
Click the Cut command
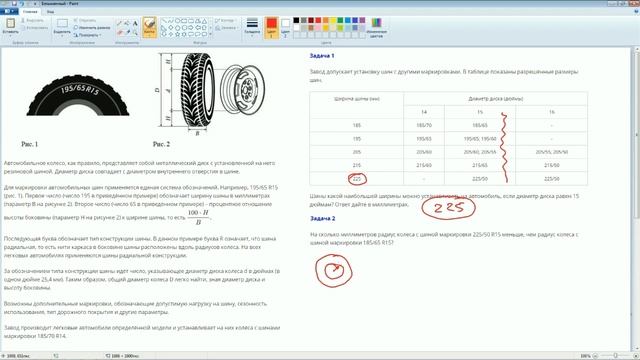coord(33,20)
